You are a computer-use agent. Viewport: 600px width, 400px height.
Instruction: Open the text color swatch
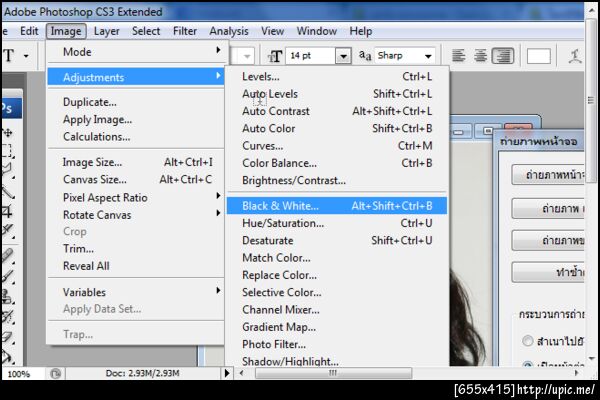(538, 56)
